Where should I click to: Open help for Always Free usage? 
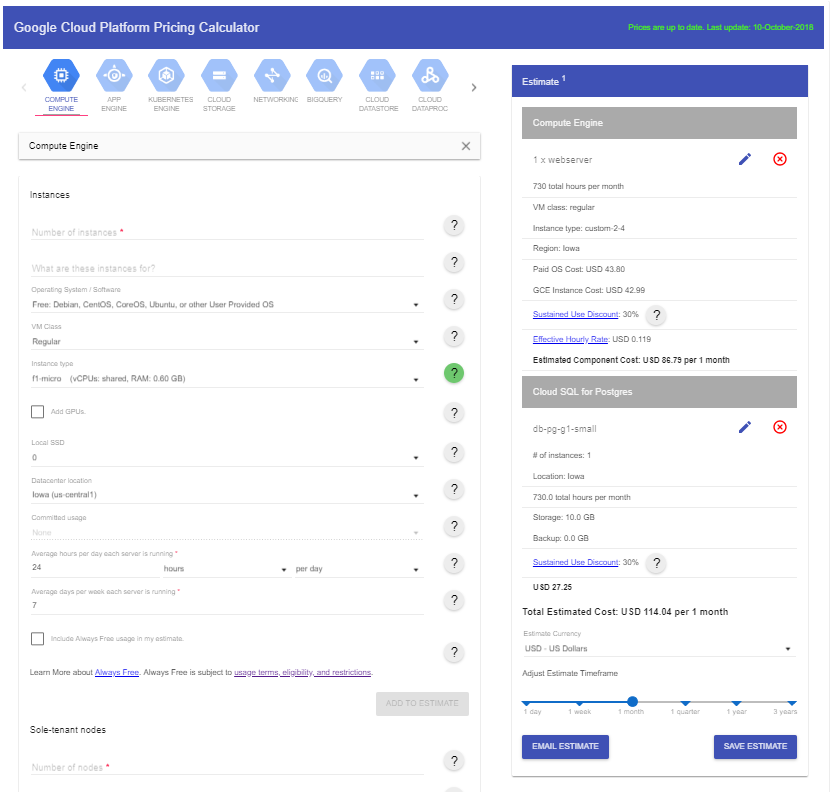pyautogui.click(x=454, y=653)
